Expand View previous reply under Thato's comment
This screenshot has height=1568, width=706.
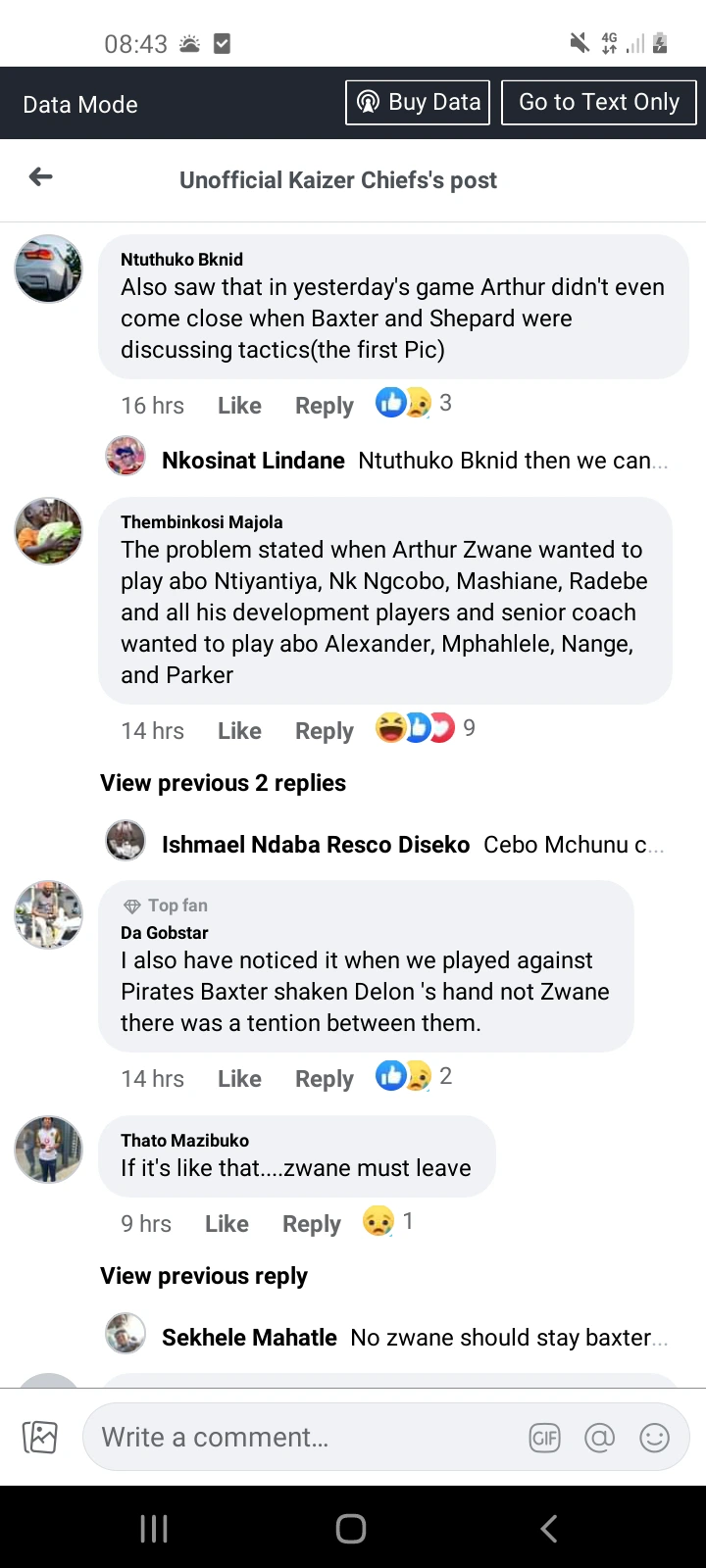[203, 1275]
